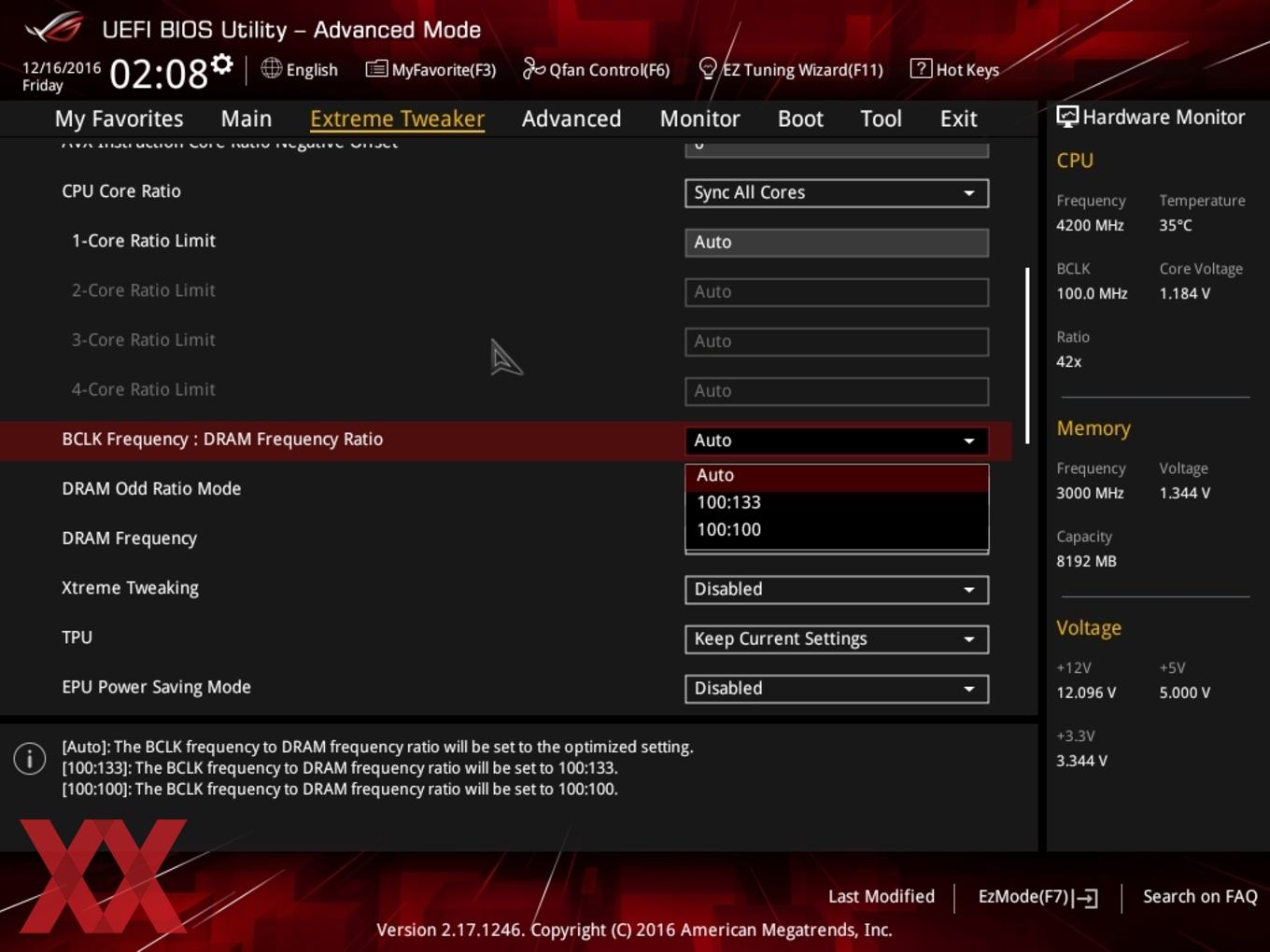The width and height of the screenshot is (1270, 952).
Task: Open settings gear next to the clock
Action: click(221, 63)
